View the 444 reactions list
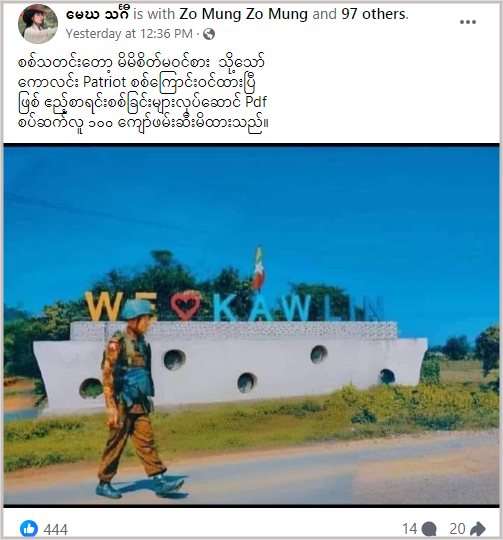 pos(56,529)
